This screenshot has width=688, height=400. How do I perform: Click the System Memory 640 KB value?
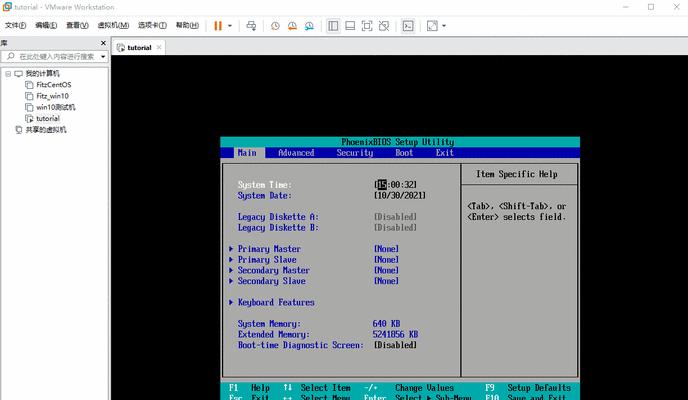[387, 324]
